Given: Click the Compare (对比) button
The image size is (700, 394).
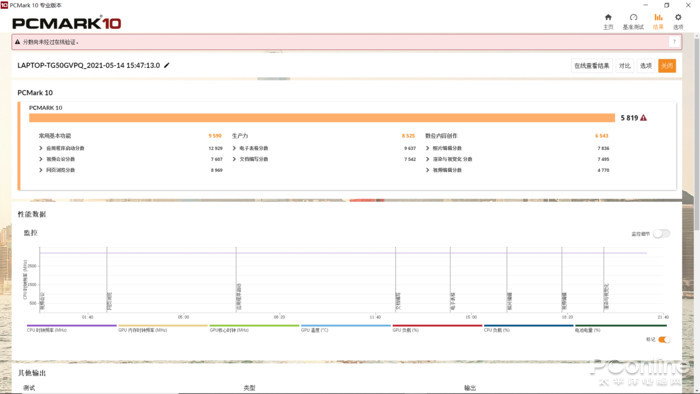Looking at the screenshot, I should (624, 66).
